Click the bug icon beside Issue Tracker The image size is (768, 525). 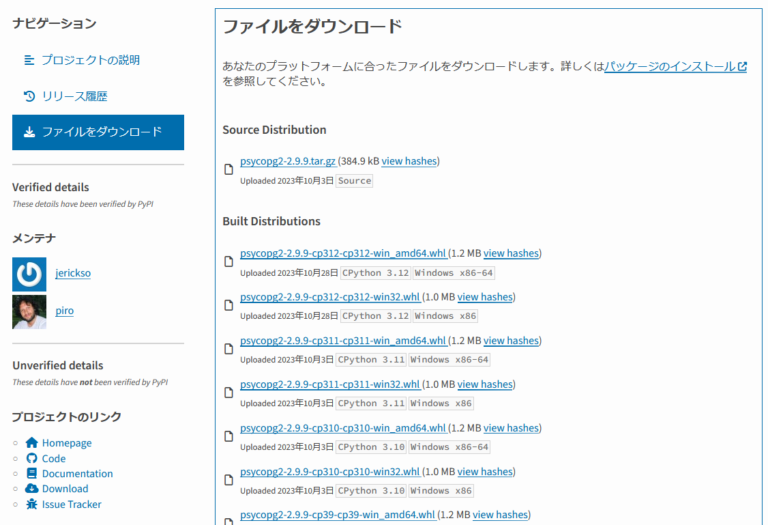(x=32, y=504)
